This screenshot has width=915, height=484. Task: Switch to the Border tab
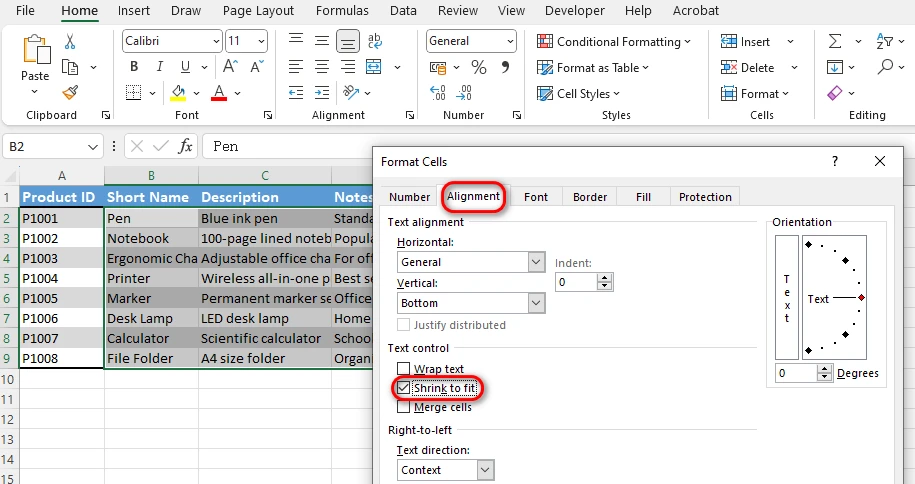pyautogui.click(x=590, y=197)
